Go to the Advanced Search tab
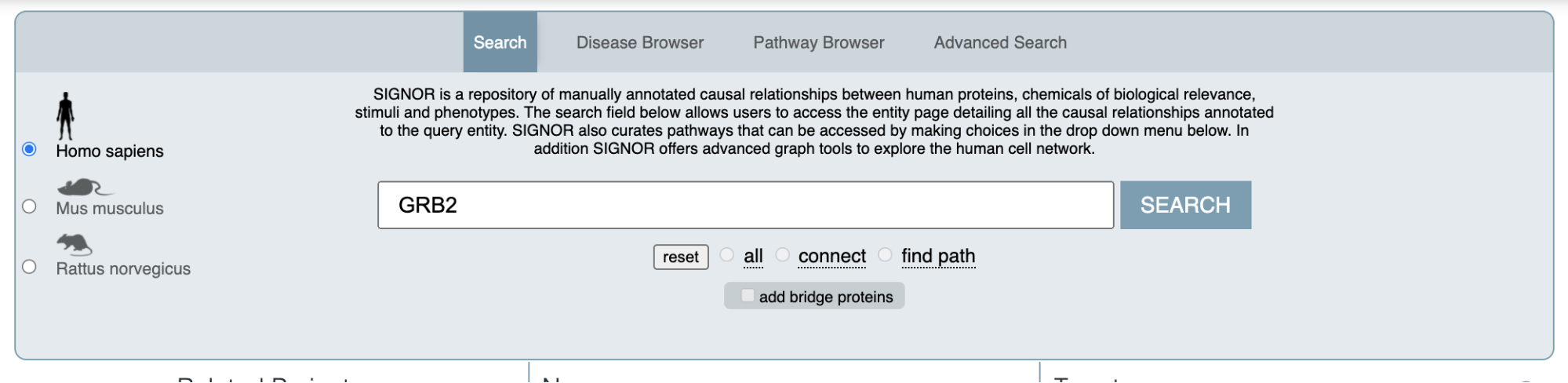The image size is (1568, 383). pos(1000,42)
